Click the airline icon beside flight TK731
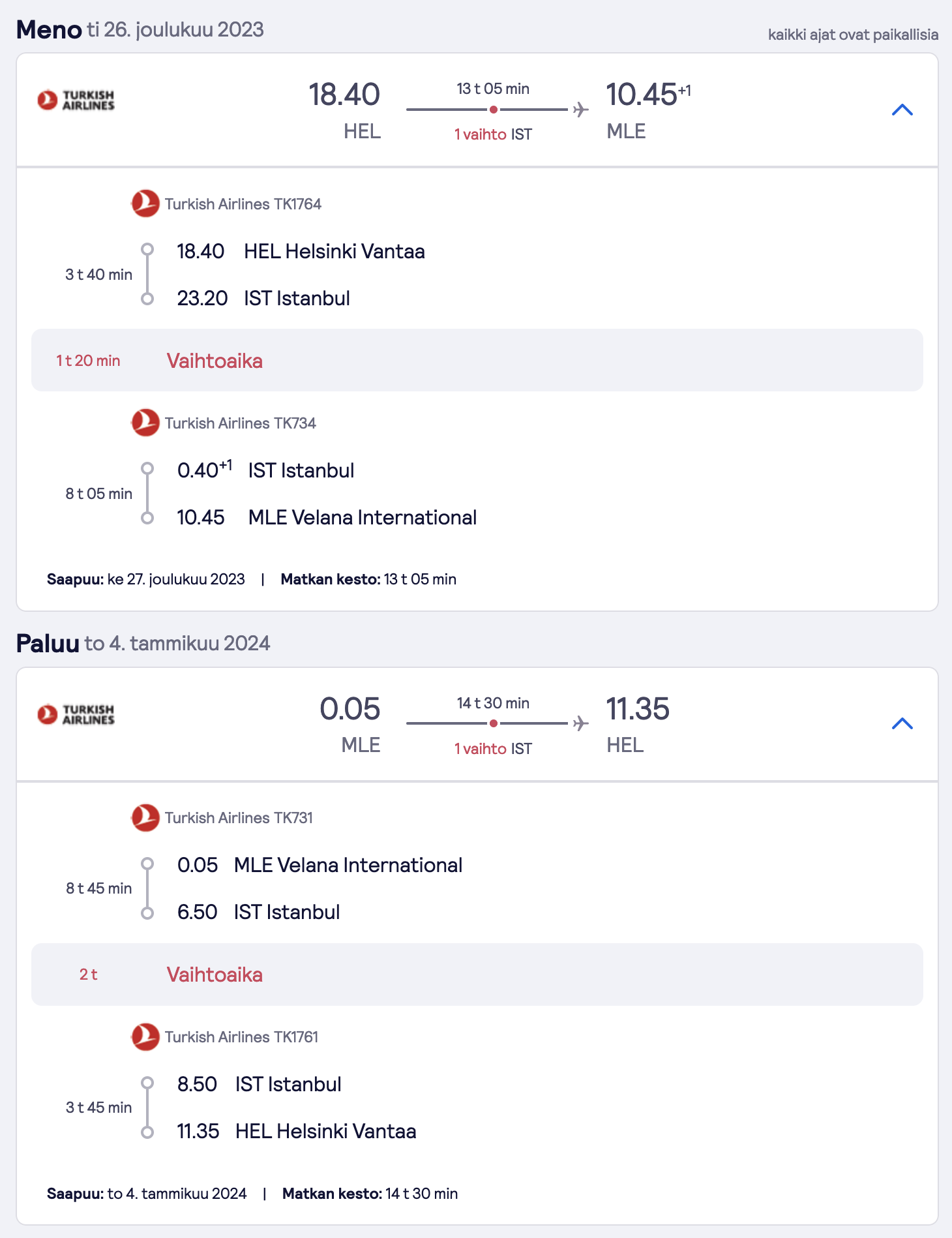This screenshot has height=1238, width=952. coord(145,817)
